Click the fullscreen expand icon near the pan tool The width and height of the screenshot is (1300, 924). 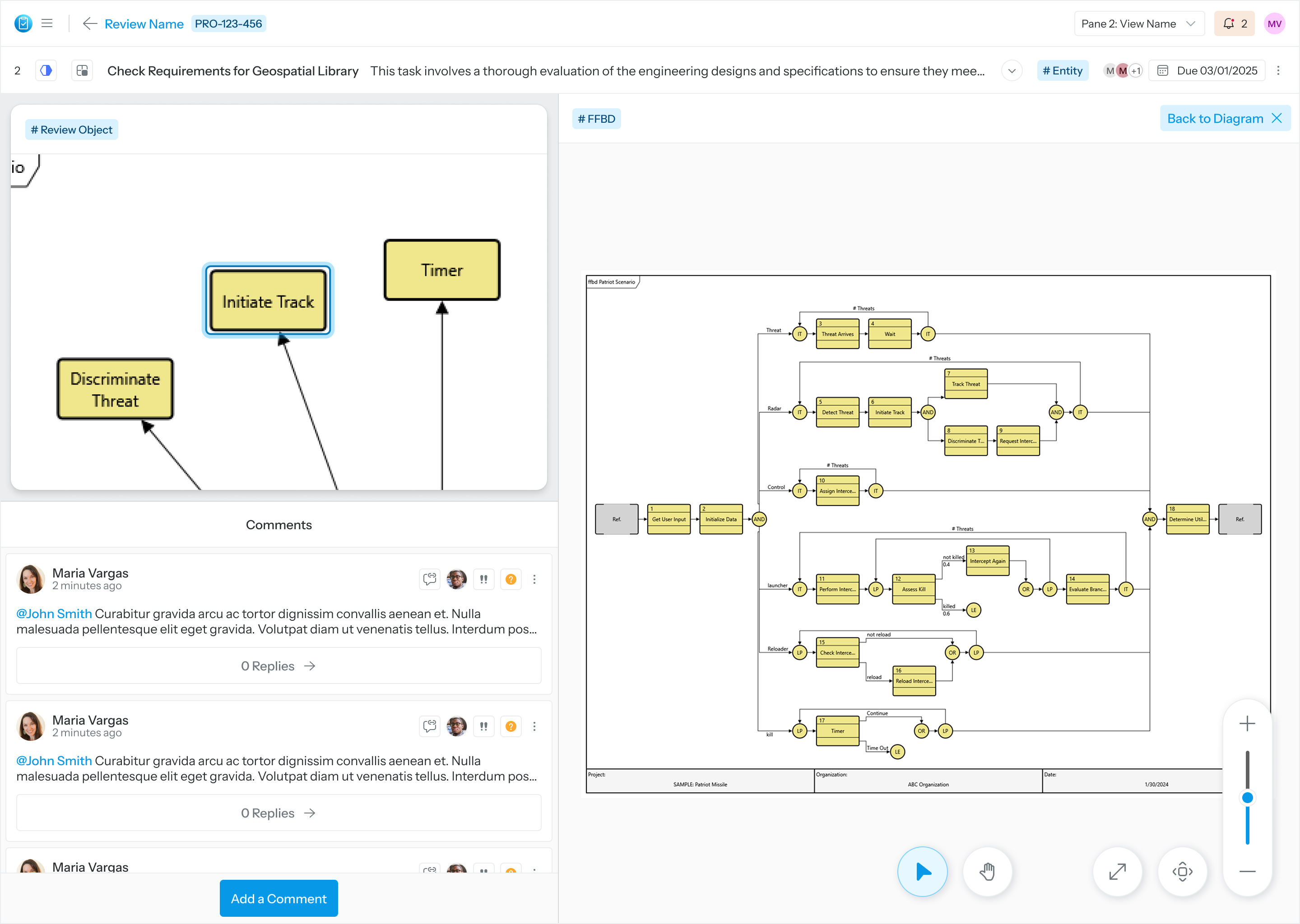pyautogui.click(x=1117, y=871)
